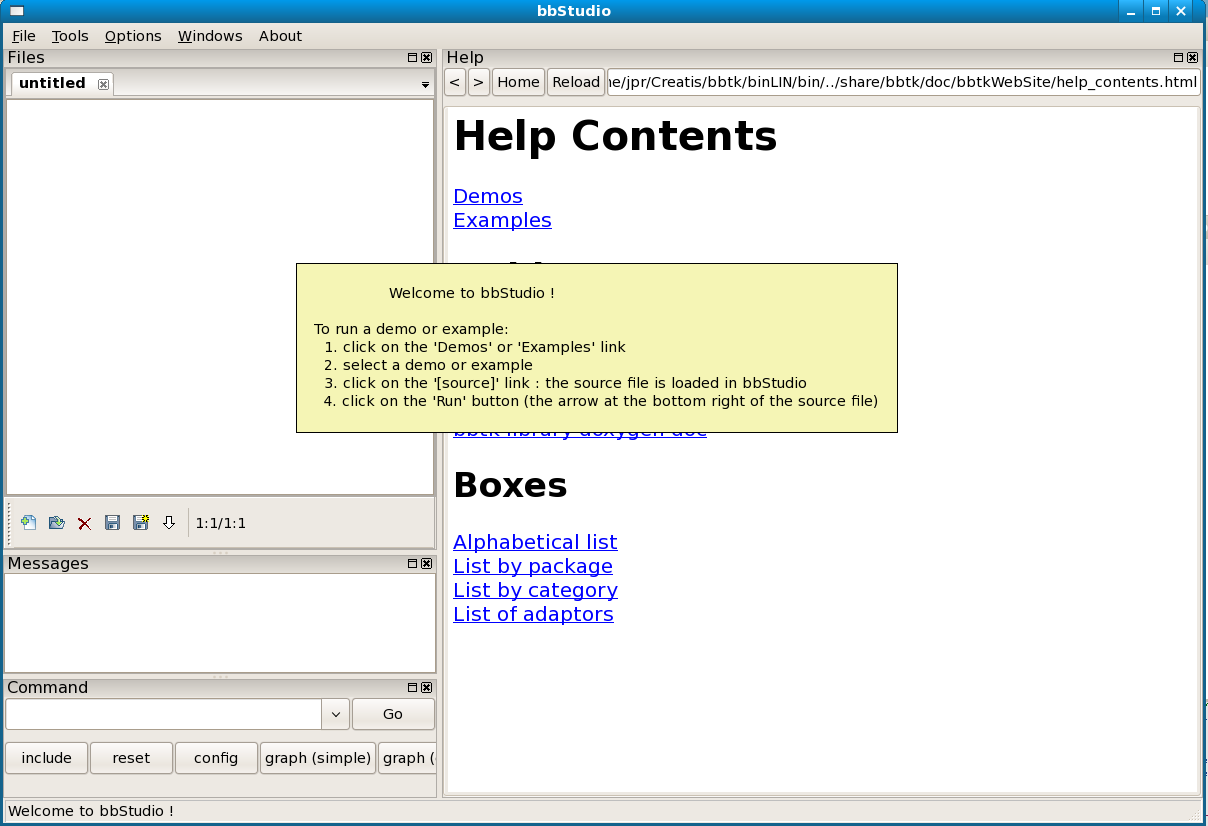Click the bbtk library doxygen doc link
This screenshot has height=826, width=1208.
pos(580,436)
